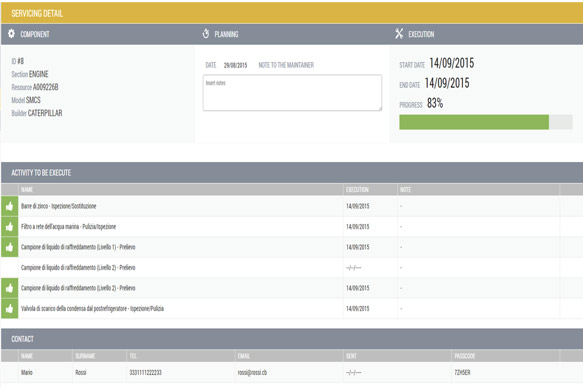Screen dimensions: 583x388
Task: Click the Section ENGINE field
Action: 30,74
